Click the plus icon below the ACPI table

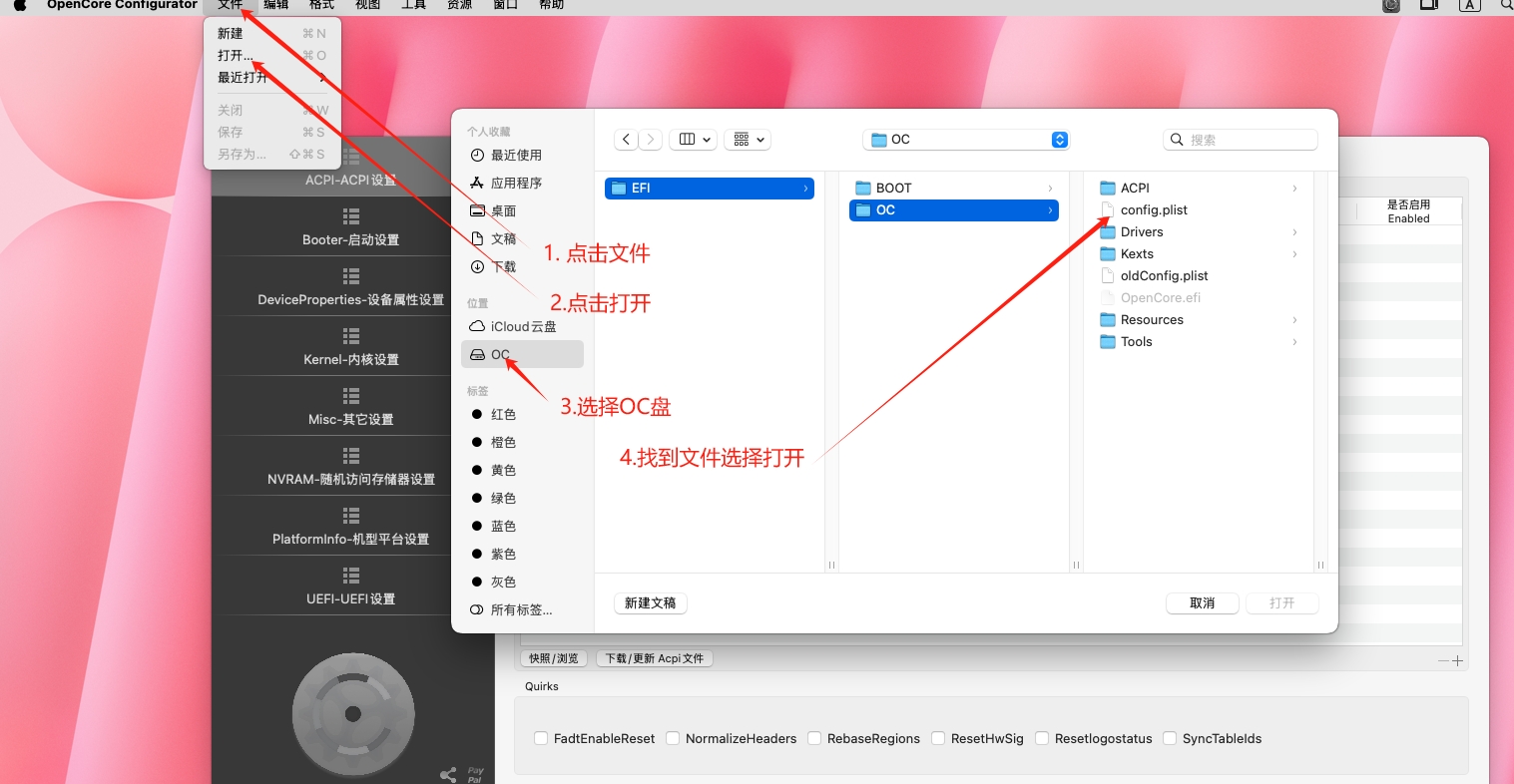click(1457, 660)
